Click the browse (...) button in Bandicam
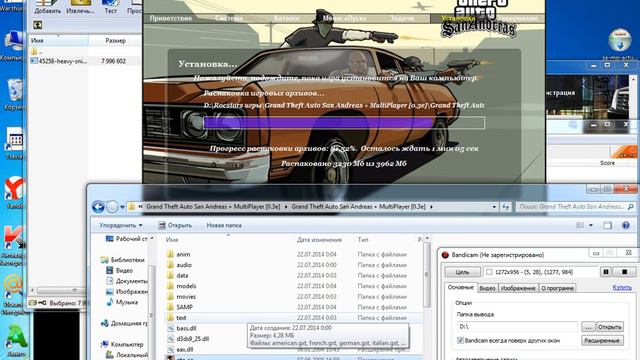Viewport: 640px width, 360px height. [x=588, y=327]
